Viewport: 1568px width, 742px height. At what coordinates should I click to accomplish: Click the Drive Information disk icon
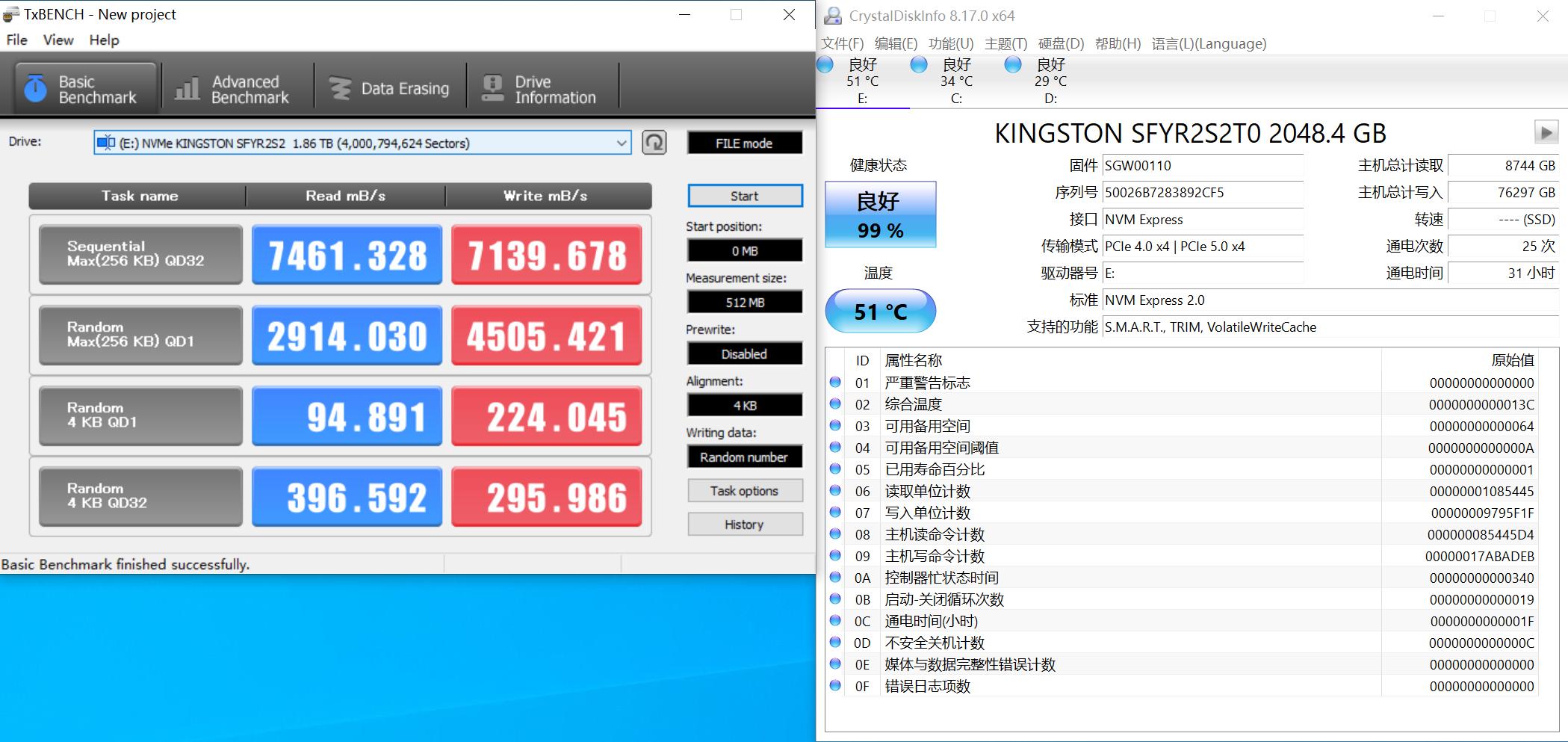[492, 88]
